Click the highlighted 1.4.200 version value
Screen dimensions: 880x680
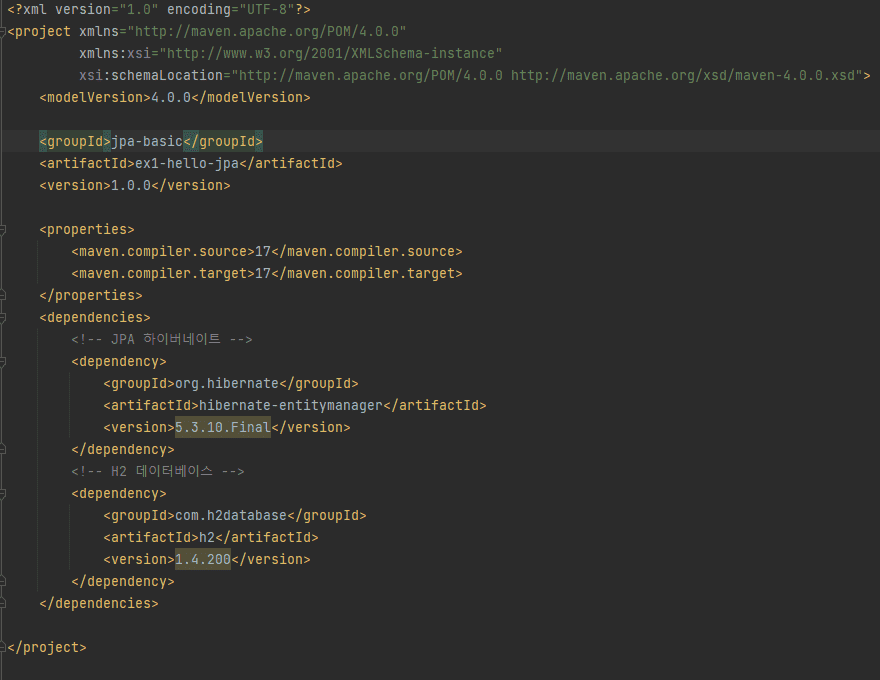tap(203, 559)
